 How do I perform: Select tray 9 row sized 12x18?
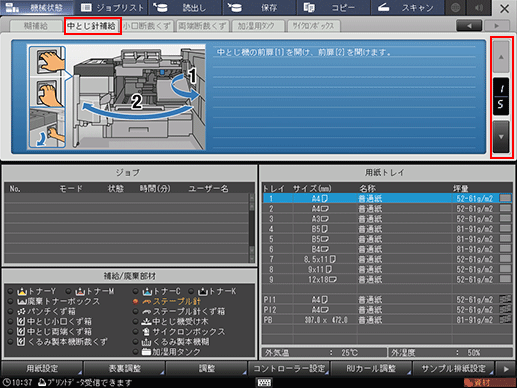tap(387, 279)
